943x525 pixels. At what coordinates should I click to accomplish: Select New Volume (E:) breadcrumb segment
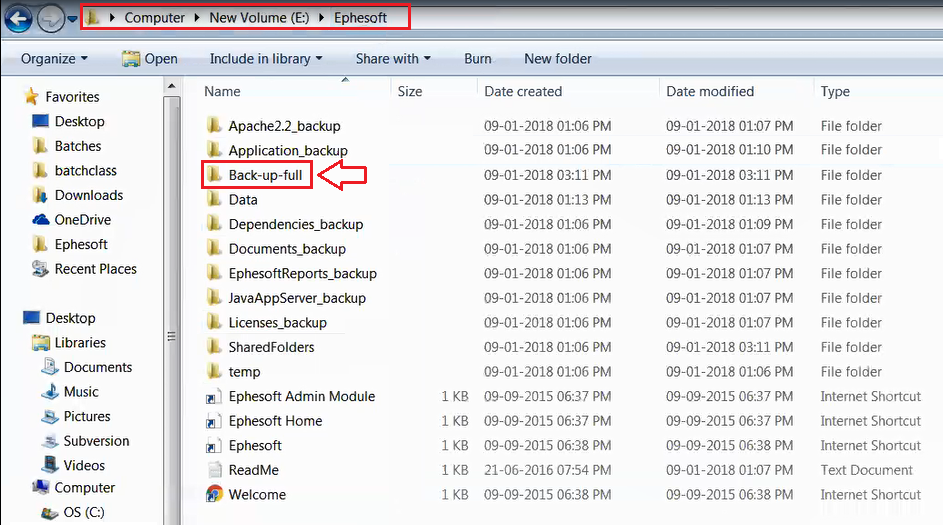point(259,18)
